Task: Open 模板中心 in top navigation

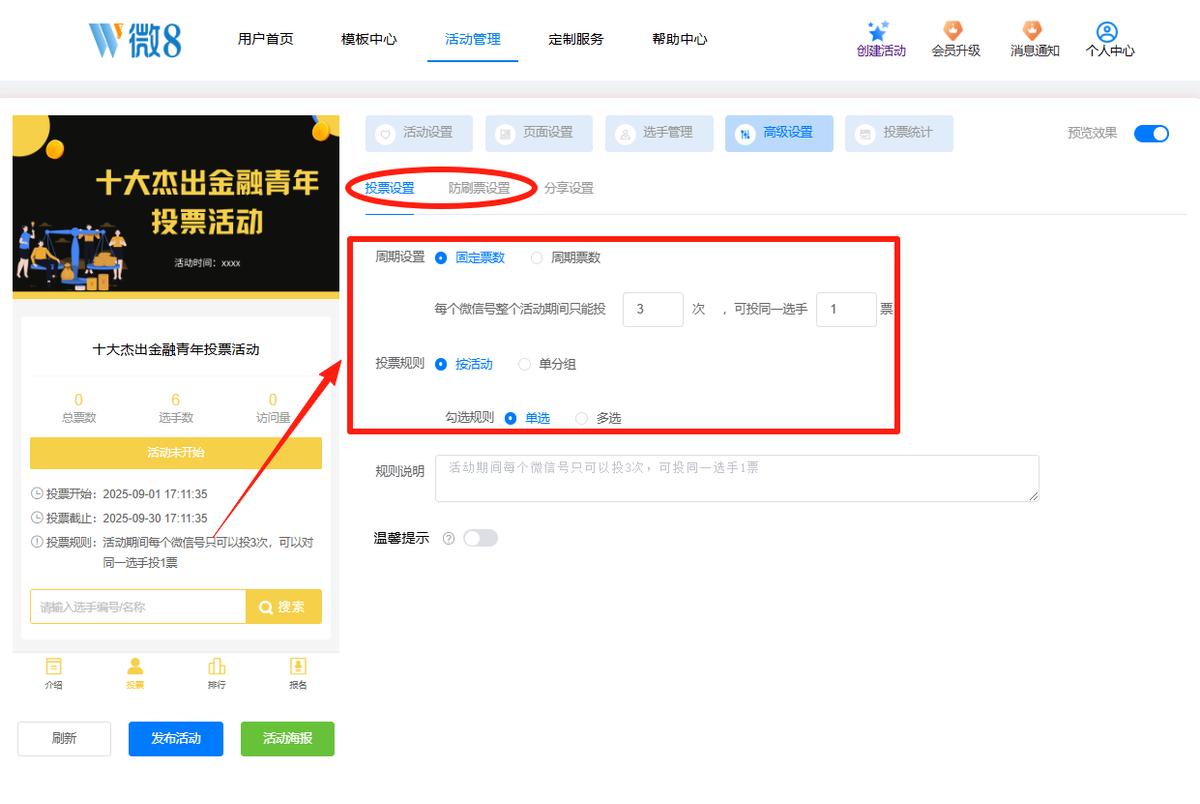Action: (x=369, y=39)
